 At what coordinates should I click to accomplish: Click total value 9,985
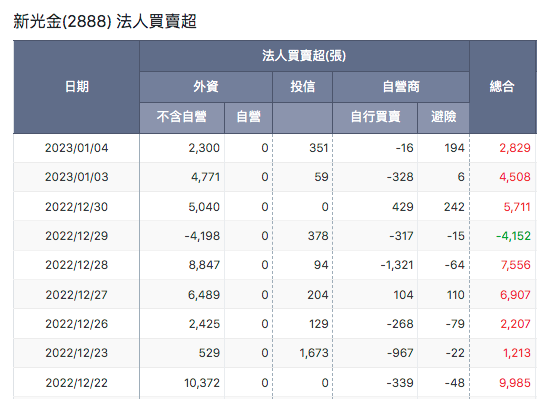click(515, 383)
